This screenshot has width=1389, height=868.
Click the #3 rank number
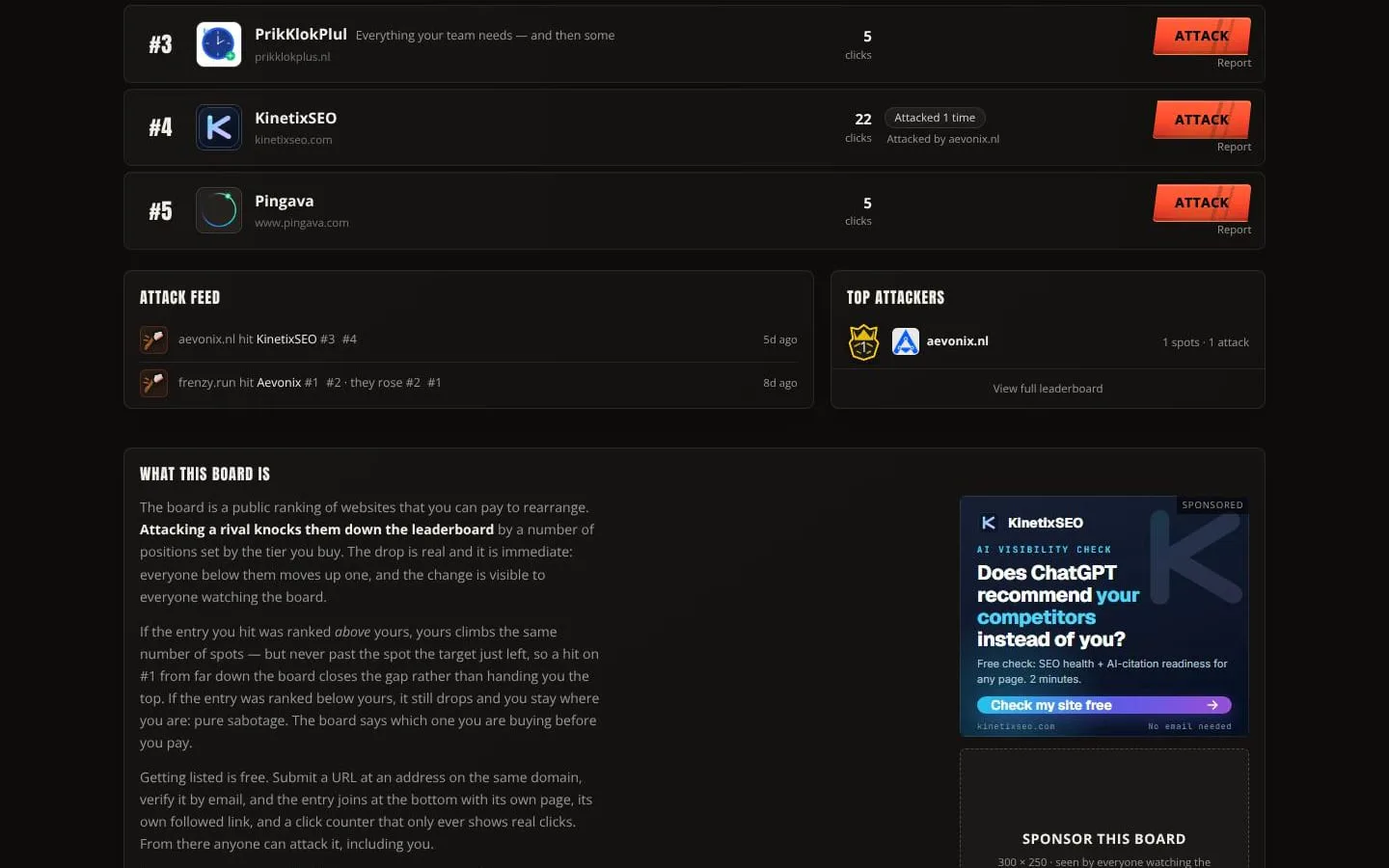click(x=160, y=44)
